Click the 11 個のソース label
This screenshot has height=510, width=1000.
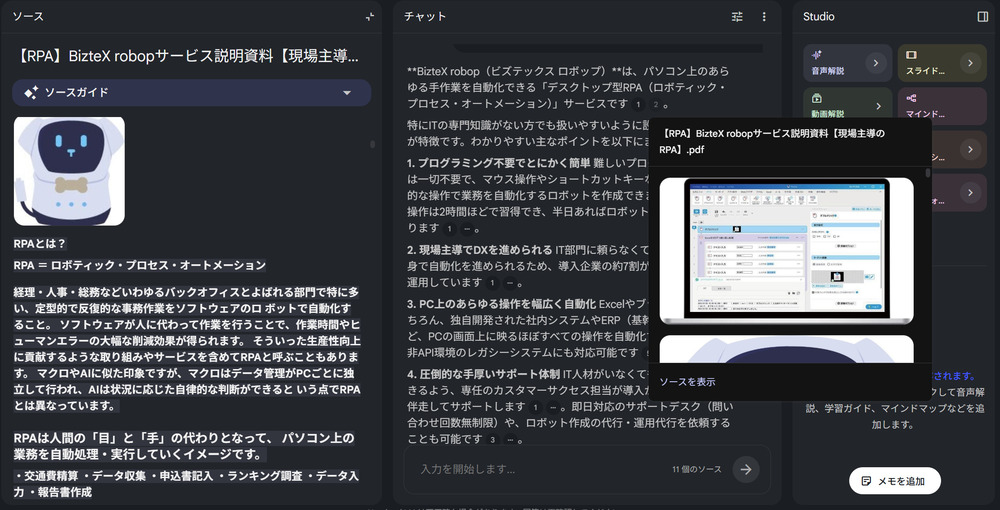[696, 469]
